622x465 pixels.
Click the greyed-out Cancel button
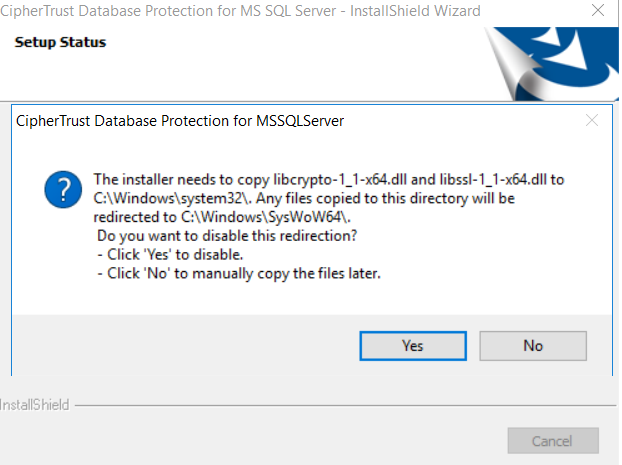(553, 441)
